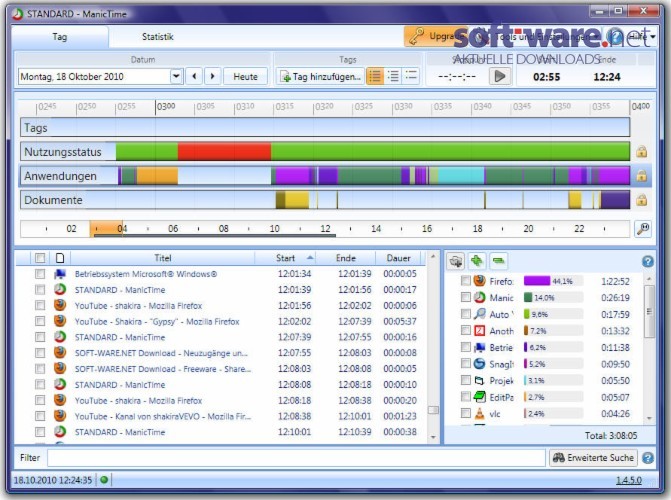Screen dimensions: 671x500
Task: Expand the date picker dropdown
Action: pos(176,77)
